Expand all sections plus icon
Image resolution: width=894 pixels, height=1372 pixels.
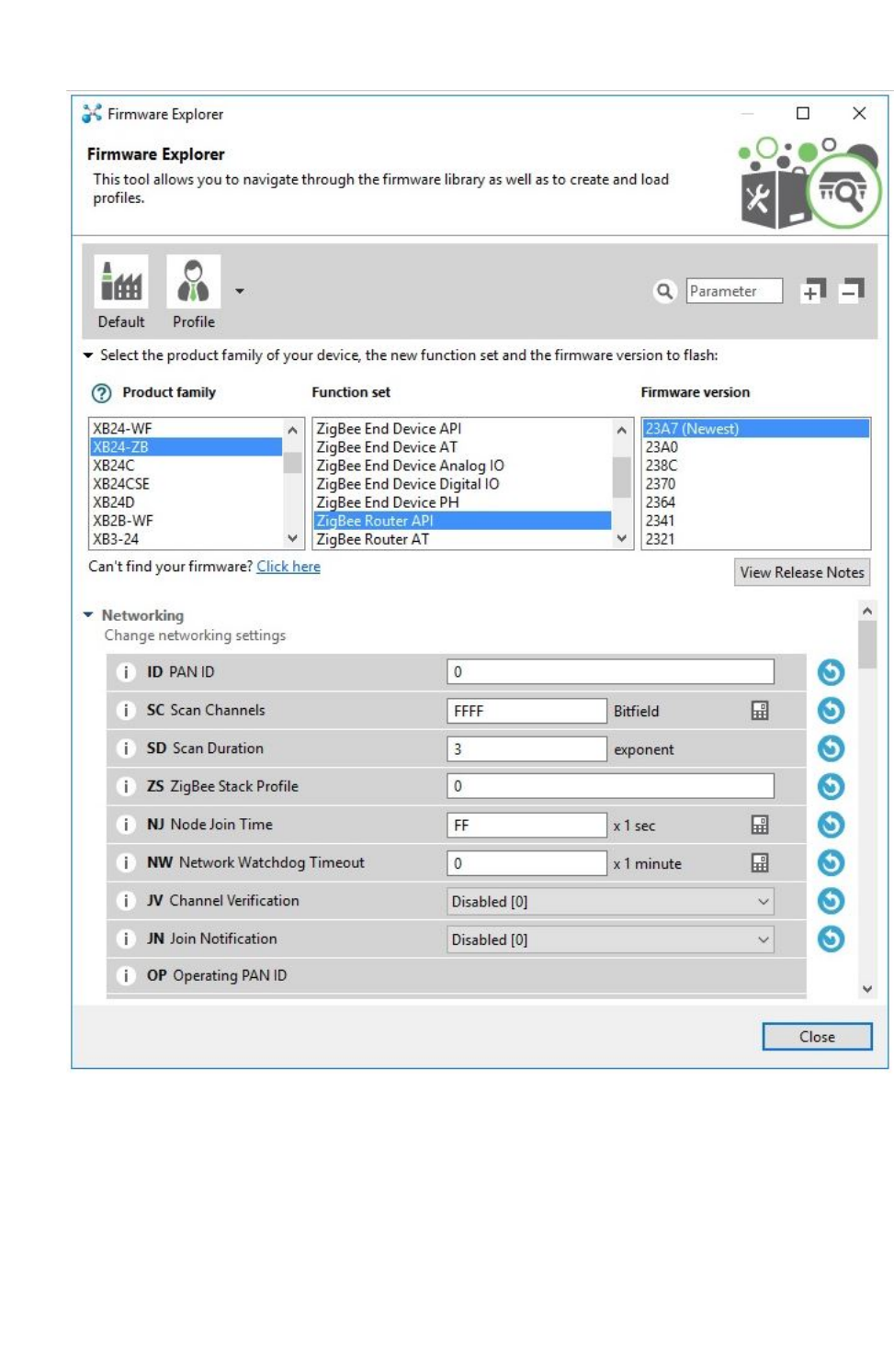point(813,291)
